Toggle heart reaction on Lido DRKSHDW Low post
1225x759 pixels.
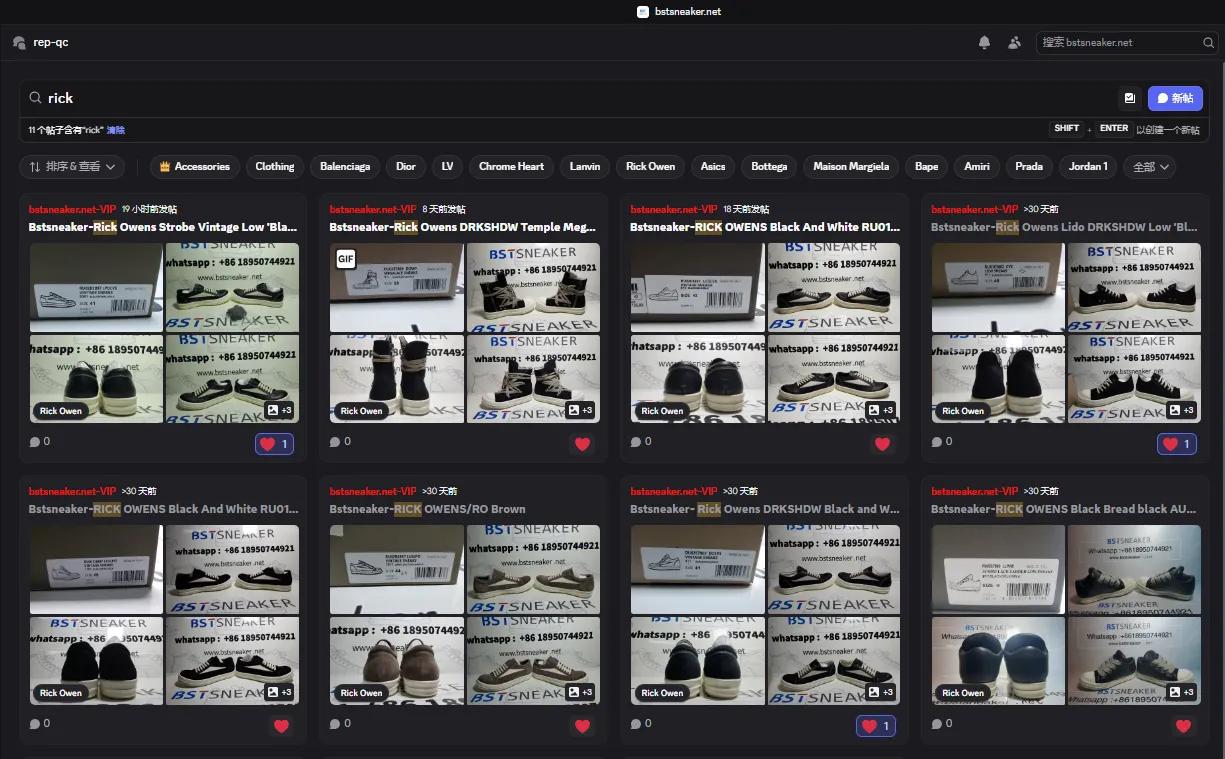1177,444
